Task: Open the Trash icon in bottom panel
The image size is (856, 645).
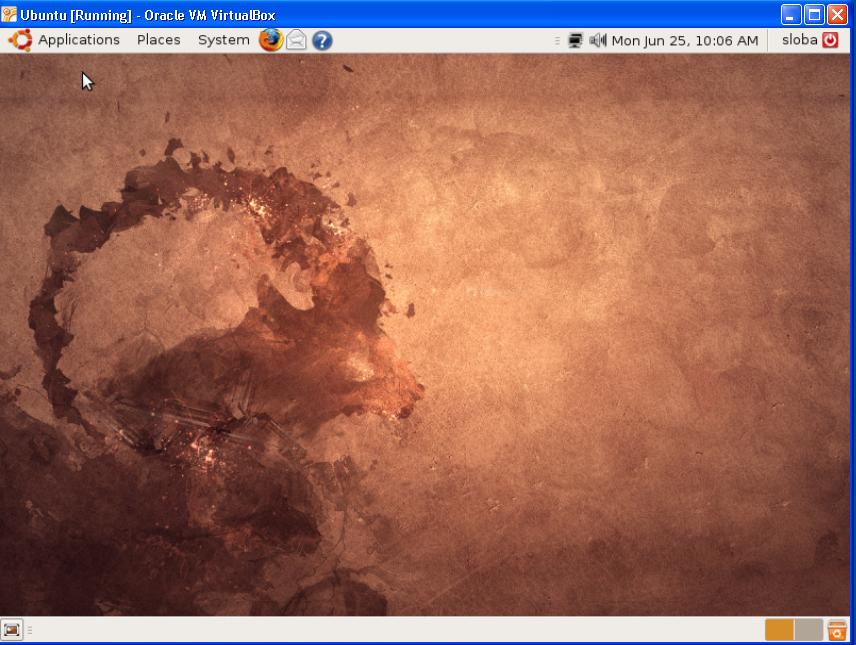Action: coord(837,630)
